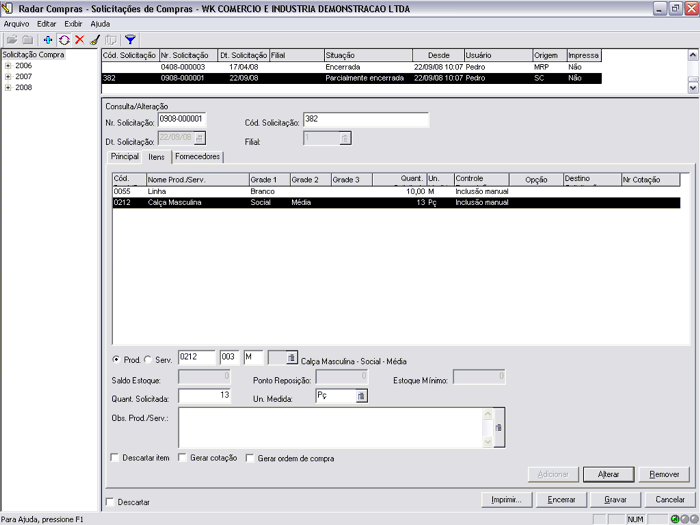Screen dimensions: 700x525
Task: Click the blue funnel filter icon
Action: [130, 40]
